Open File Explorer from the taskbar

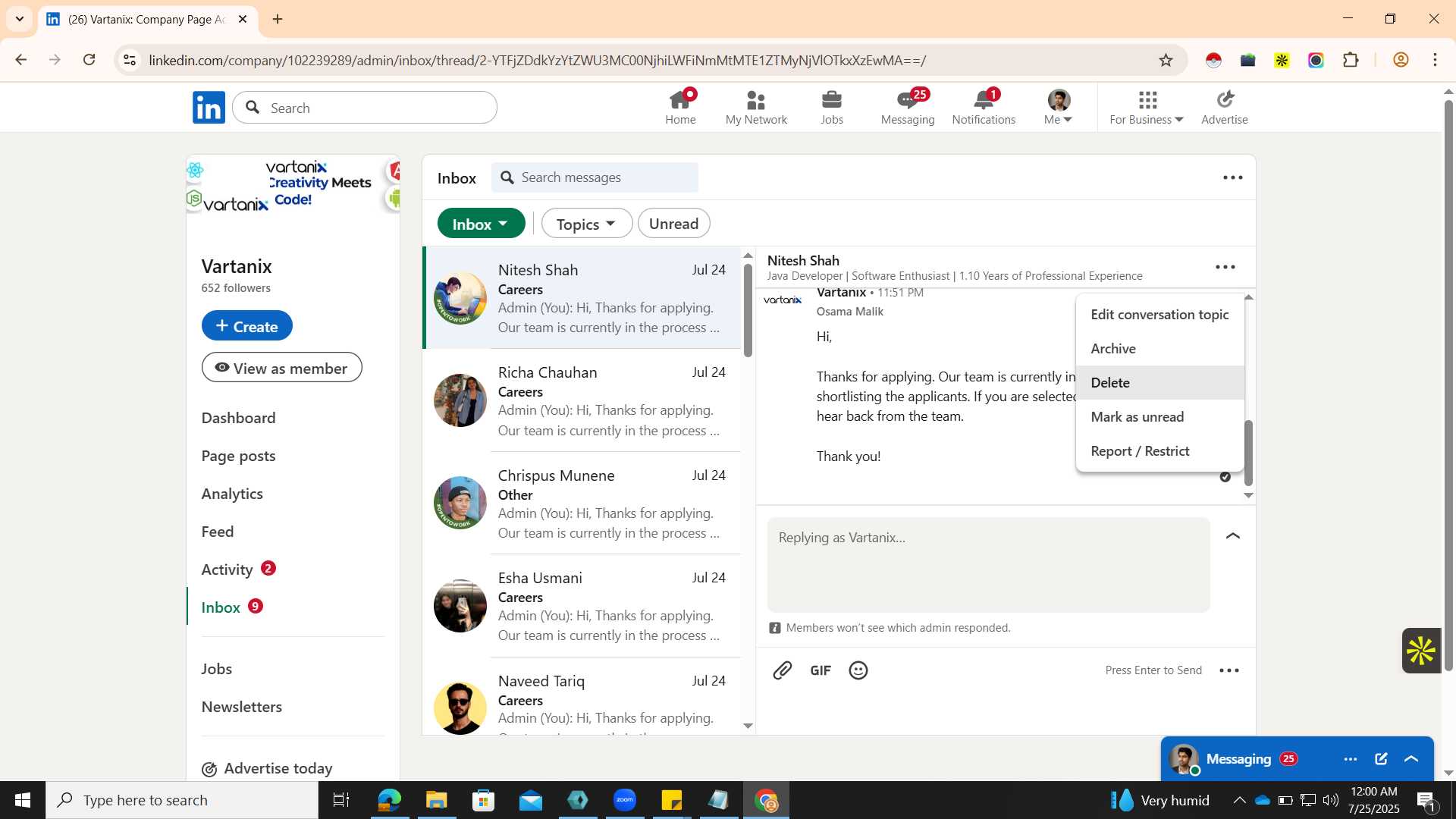[436, 800]
